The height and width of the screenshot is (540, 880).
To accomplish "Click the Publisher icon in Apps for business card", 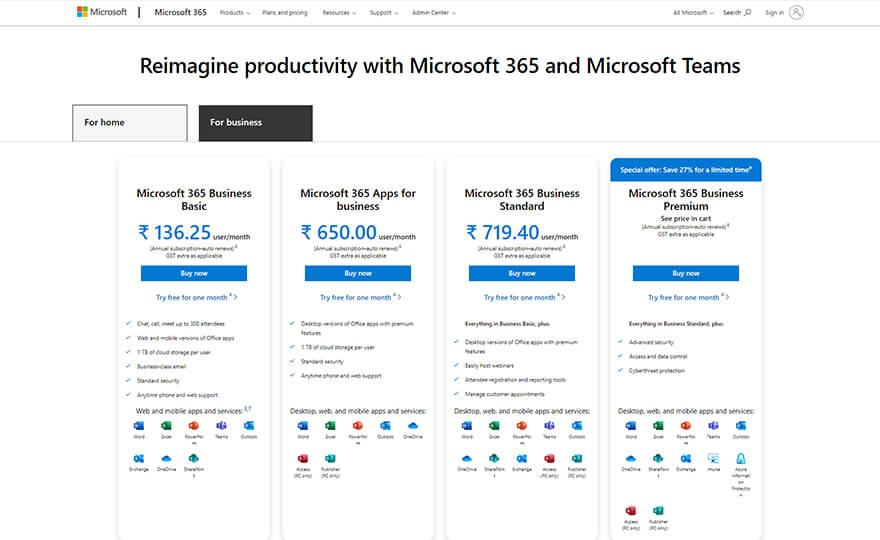I will click(x=330, y=459).
